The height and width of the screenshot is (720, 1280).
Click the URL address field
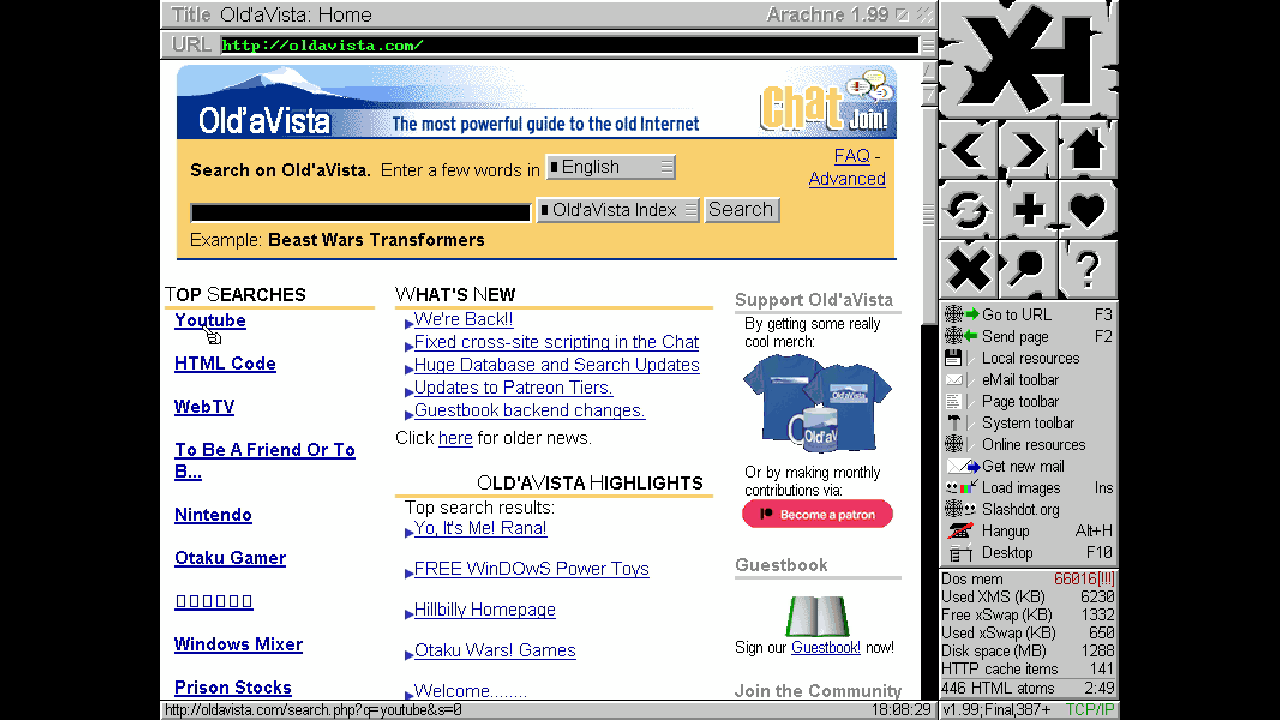[569, 45]
